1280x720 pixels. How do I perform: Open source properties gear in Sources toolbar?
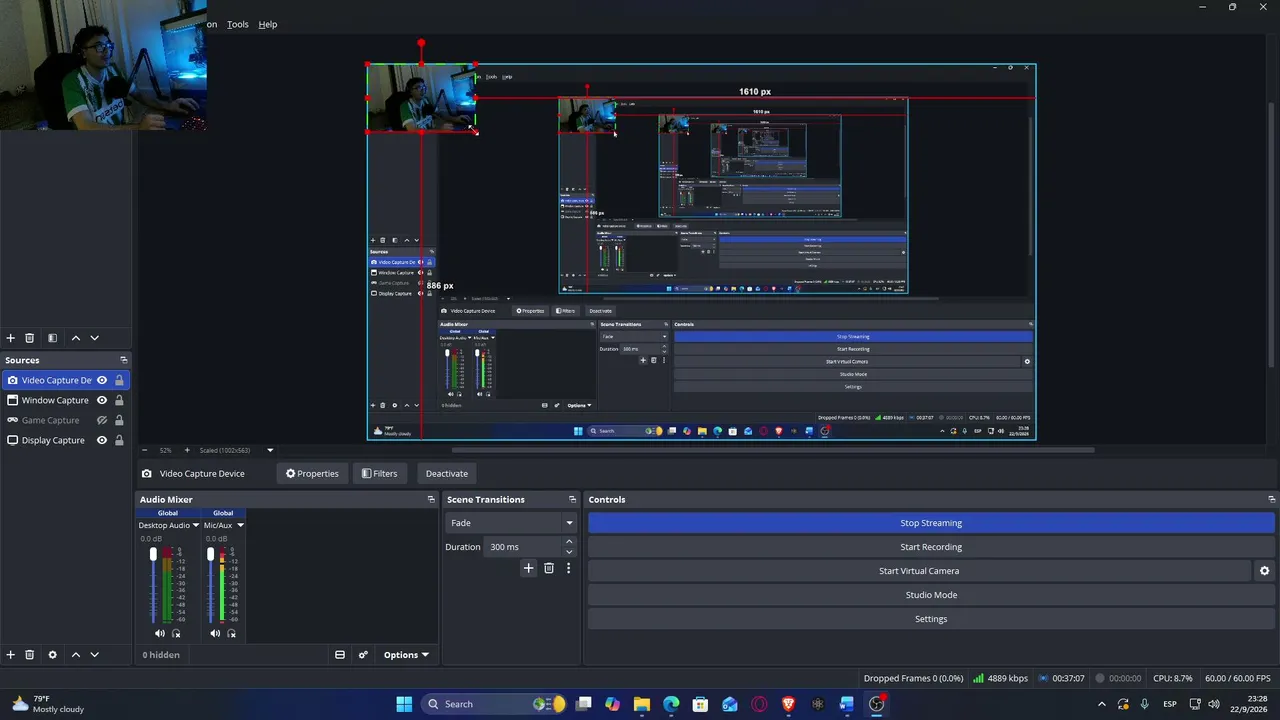tap(53, 655)
